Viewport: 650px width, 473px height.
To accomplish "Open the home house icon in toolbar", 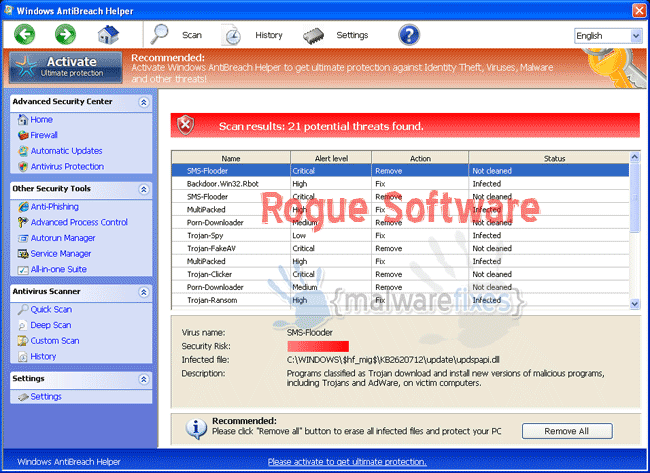I will pos(108,34).
